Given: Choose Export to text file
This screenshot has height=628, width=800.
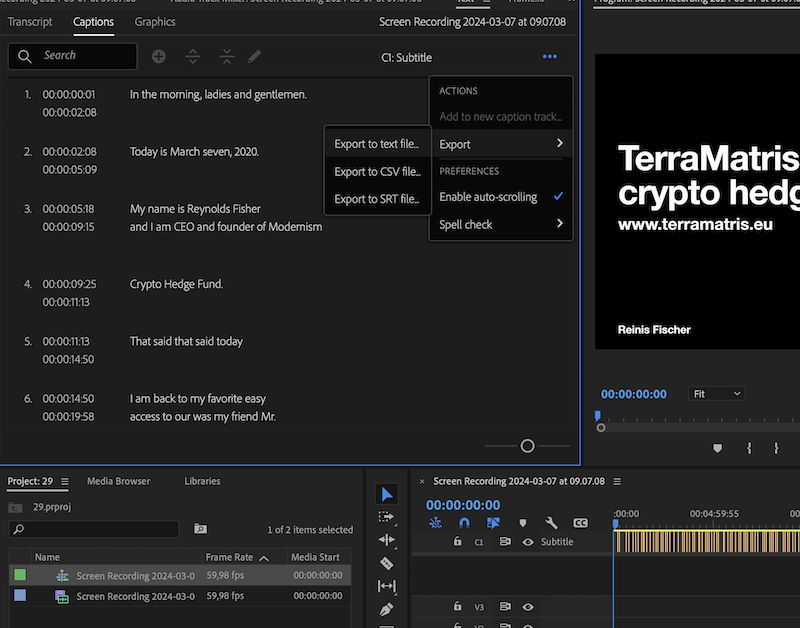Looking at the screenshot, I should pos(378,144).
